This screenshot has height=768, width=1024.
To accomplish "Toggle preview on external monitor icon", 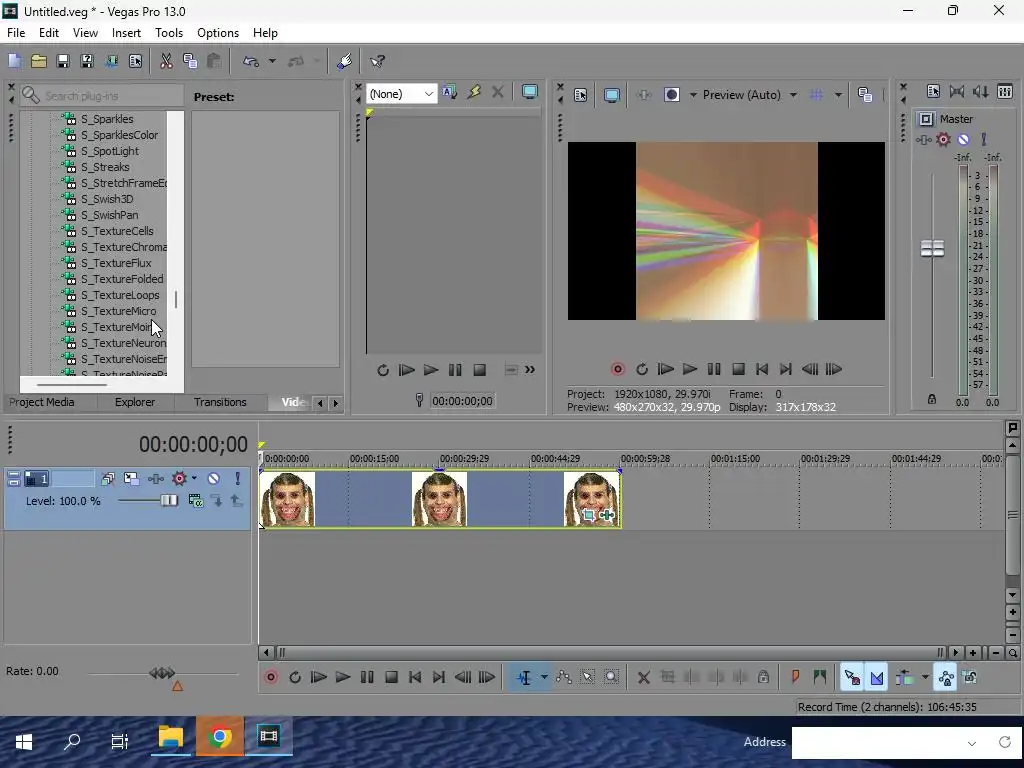I will [611, 95].
